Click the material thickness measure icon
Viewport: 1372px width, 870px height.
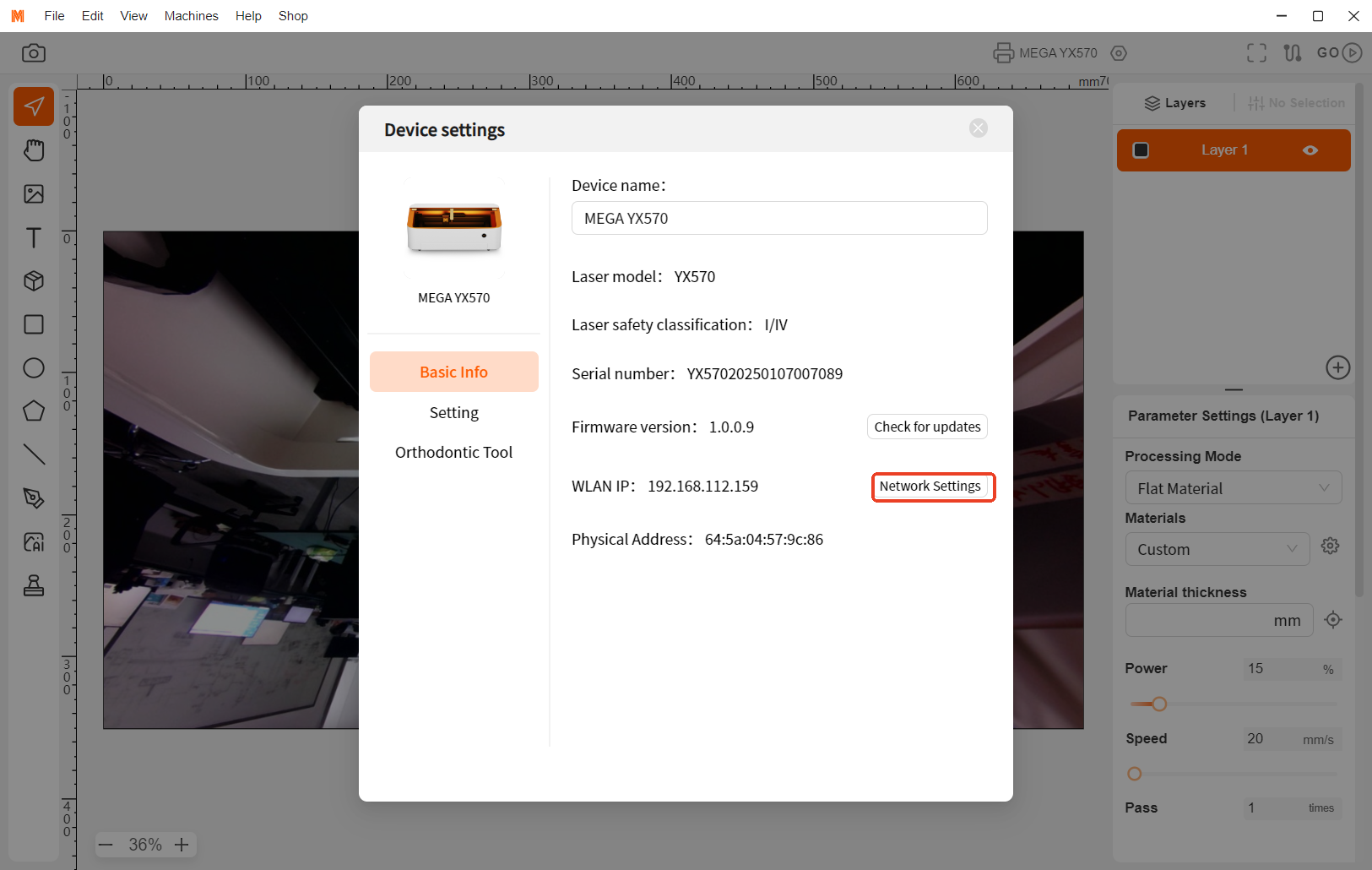coord(1333,620)
